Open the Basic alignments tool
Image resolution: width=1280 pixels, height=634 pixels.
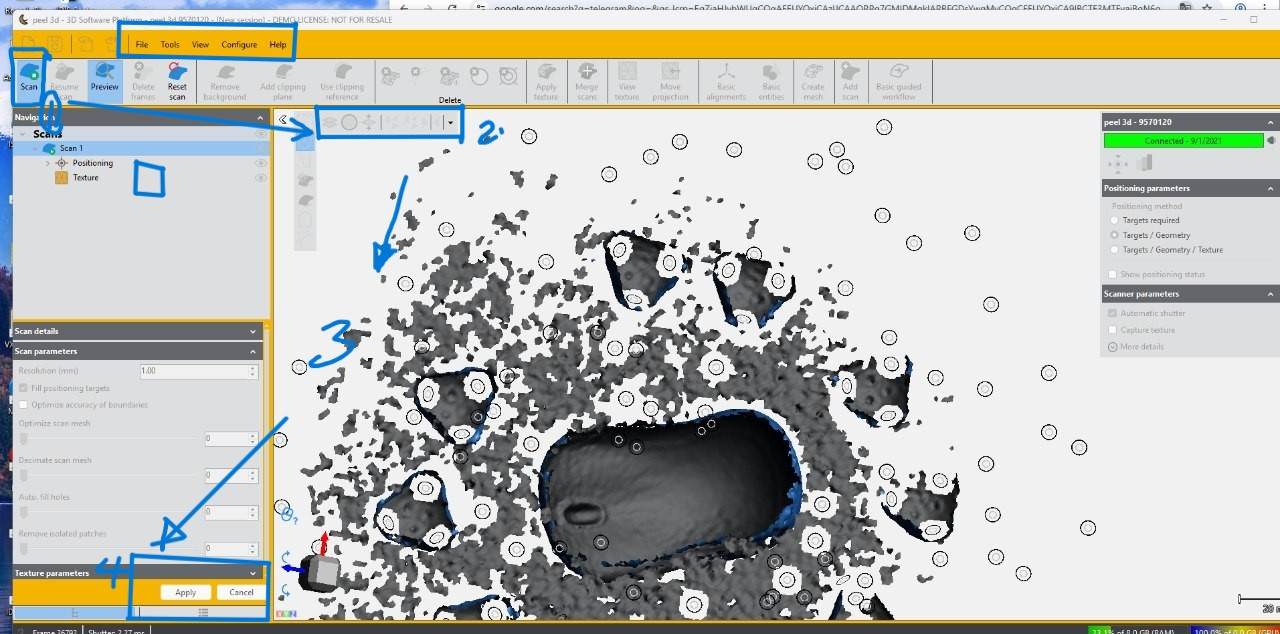[x=726, y=82]
